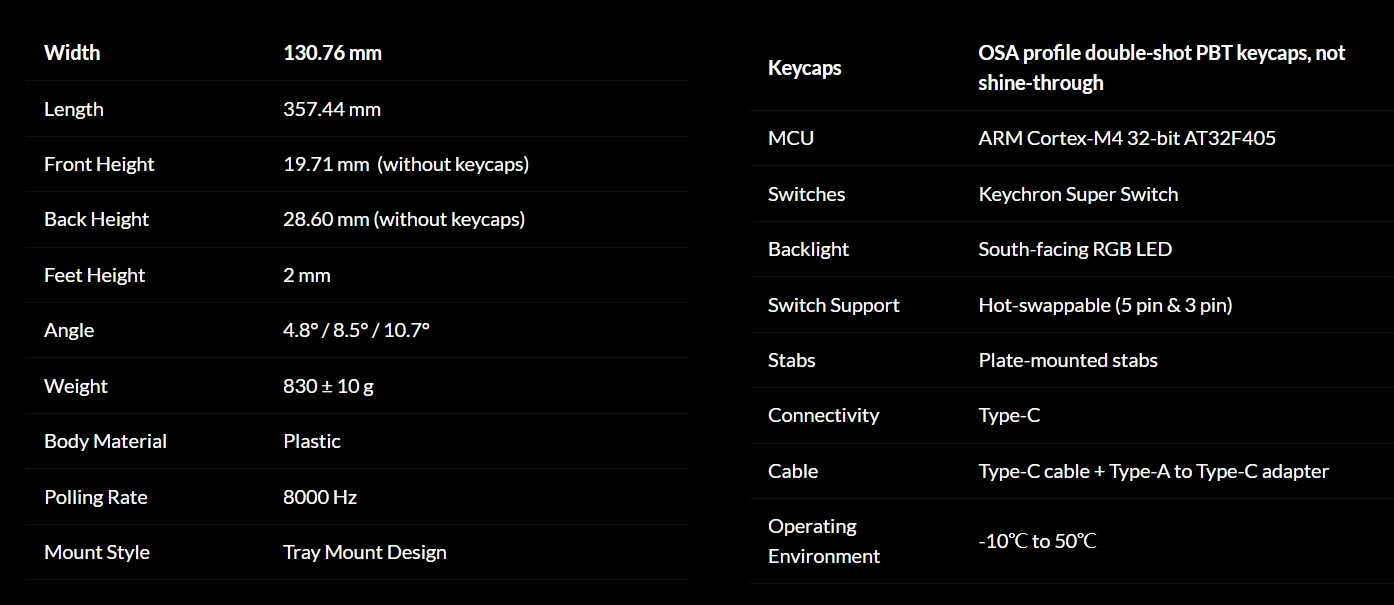Select the 130.76 mm width value

click(x=332, y=53)
